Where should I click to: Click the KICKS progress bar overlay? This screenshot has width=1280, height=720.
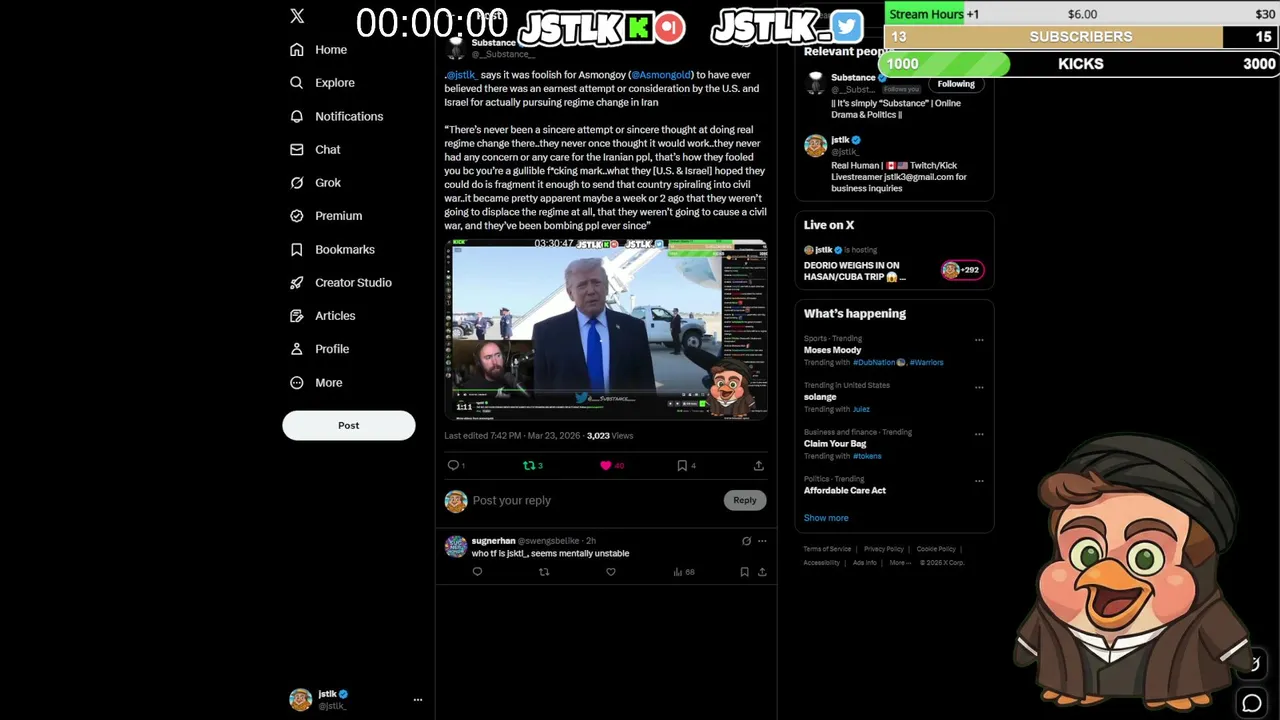(1080, 64)
